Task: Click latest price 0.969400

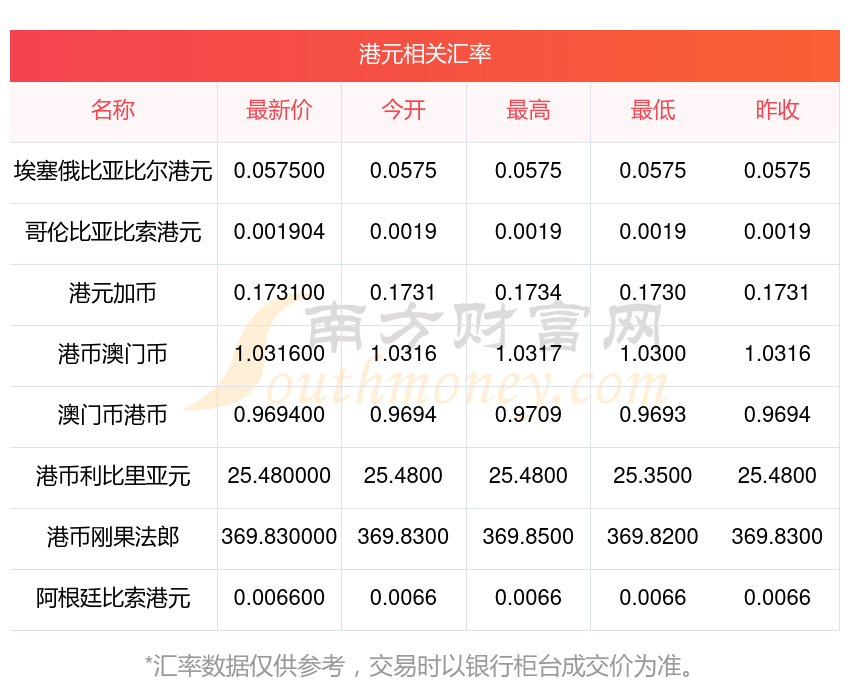Action: click(x=279, y=415)
